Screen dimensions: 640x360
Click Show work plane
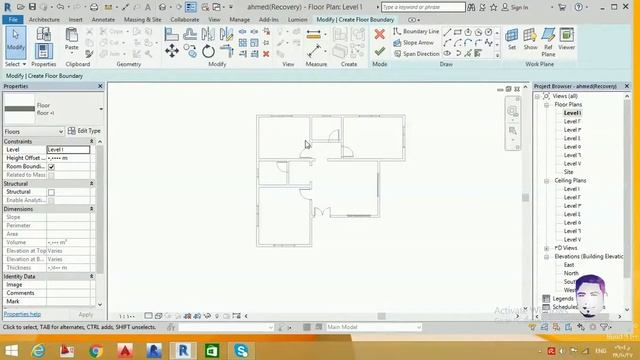point(530,39)
